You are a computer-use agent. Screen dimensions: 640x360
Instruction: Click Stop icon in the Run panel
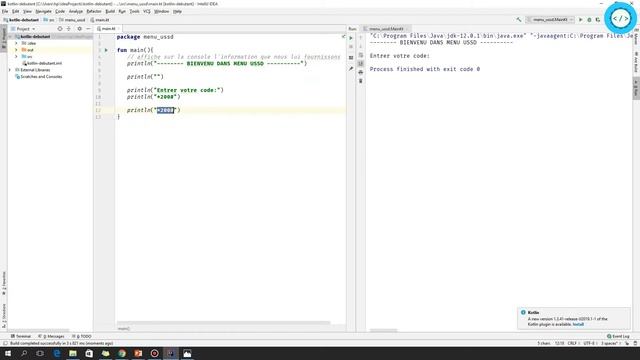(351, 47)
